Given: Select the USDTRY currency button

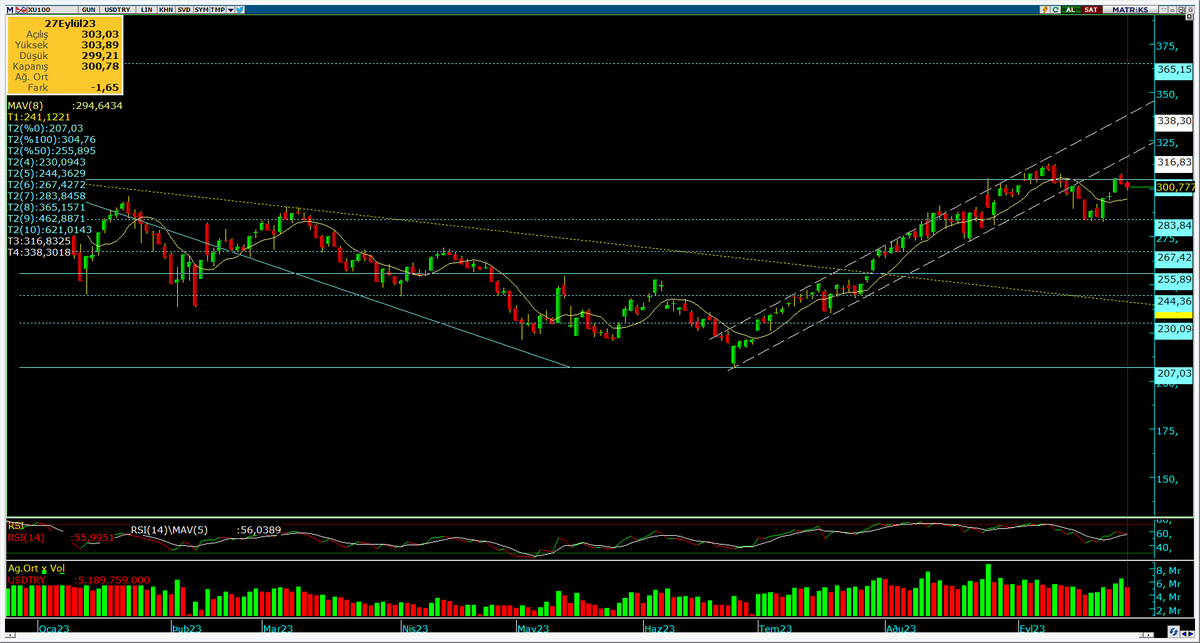Looking at the screenshot, I should click(117, 10).
